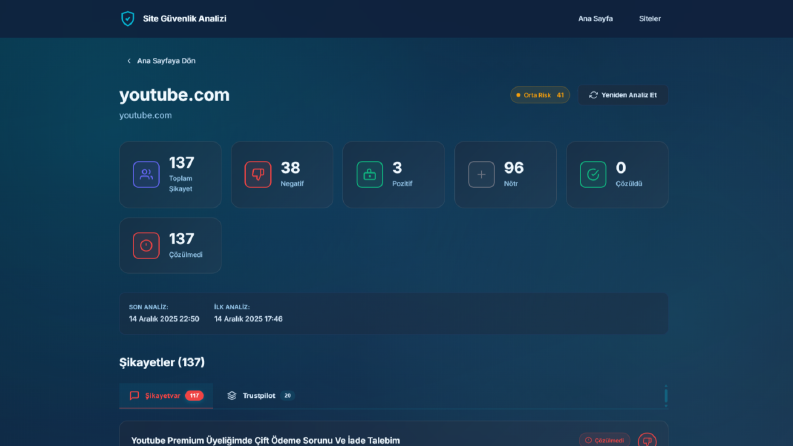Click the refresh icon in Yeniden Analiz Et
This screenshot has height=446, width=793.
pyautogui.click(x=593, y=95)
